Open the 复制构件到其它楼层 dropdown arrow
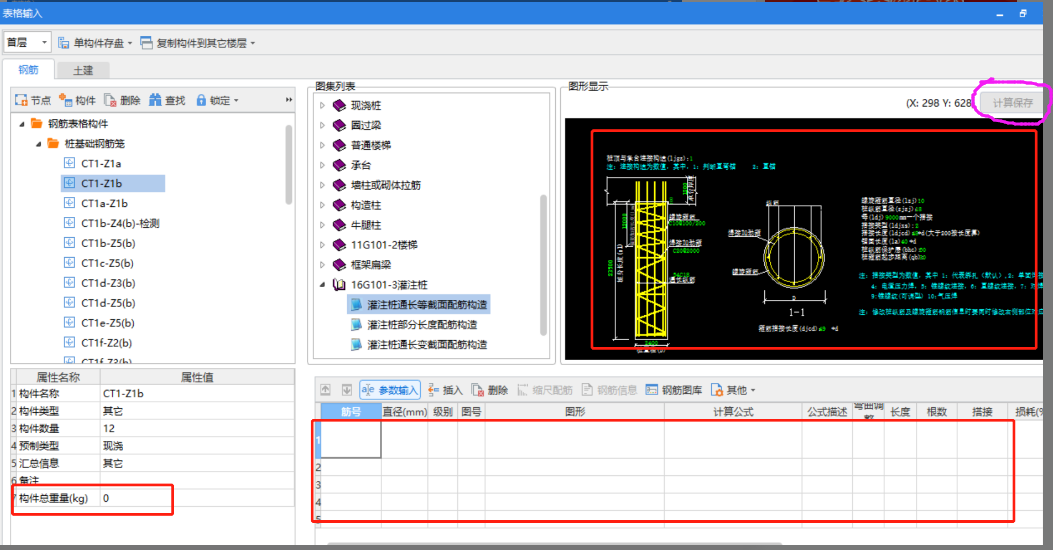1053x550 pixels. pyautogui.click(x=253, y=44)
